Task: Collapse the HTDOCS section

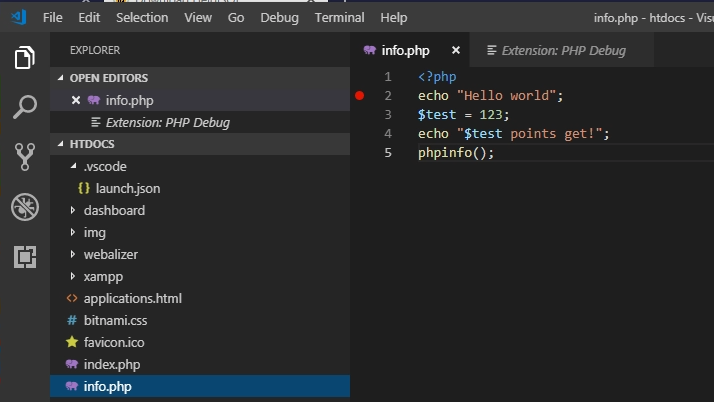Action: point(61,144)
